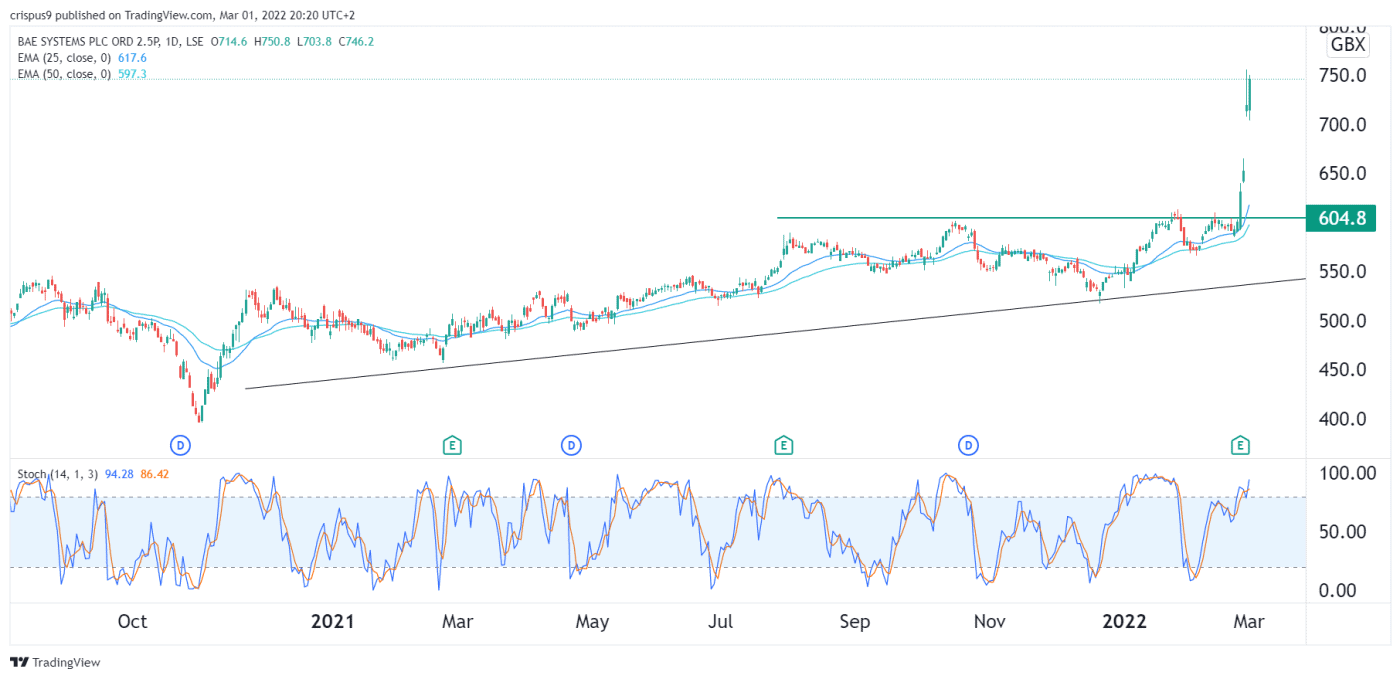This screenshot has height=679, width=1400.
Task: Toggle the Stoch (14, 1, 3) indicator legend
Action: pos(56,473)
